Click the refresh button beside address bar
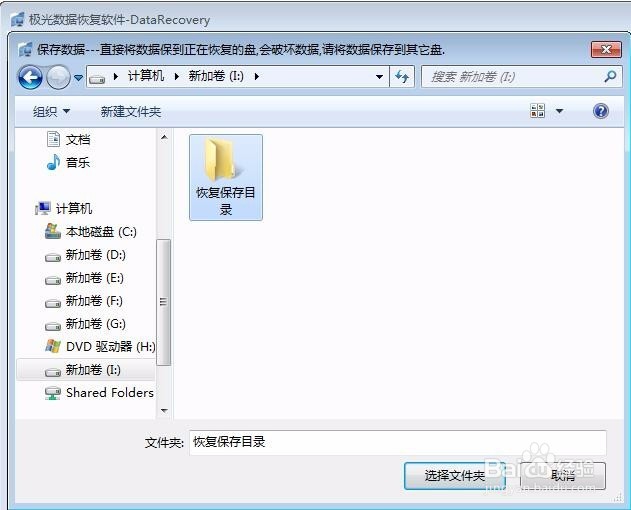Screen dimensions: 631x510 pyautogui.click(x=402, y=76)
